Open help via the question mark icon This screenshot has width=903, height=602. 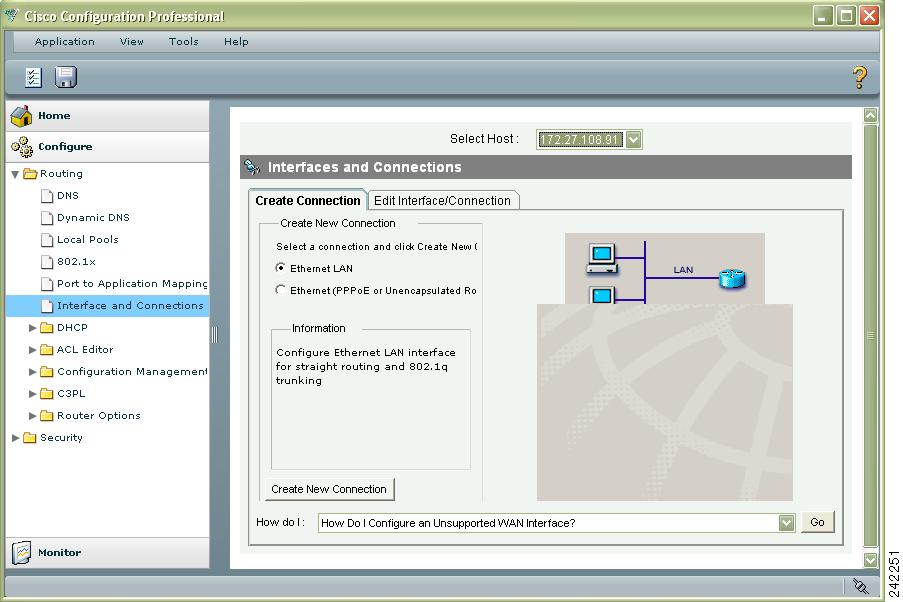click(858, 76)
